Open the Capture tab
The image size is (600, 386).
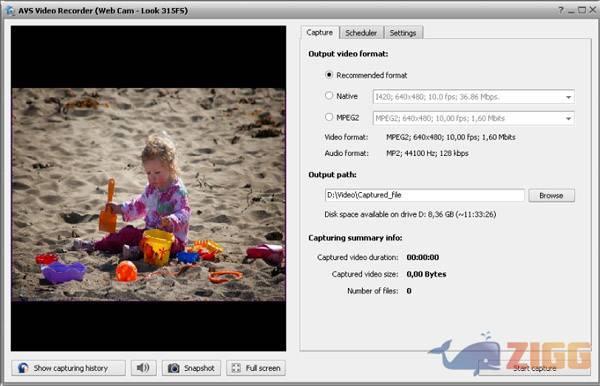click(x=320, y=33)
